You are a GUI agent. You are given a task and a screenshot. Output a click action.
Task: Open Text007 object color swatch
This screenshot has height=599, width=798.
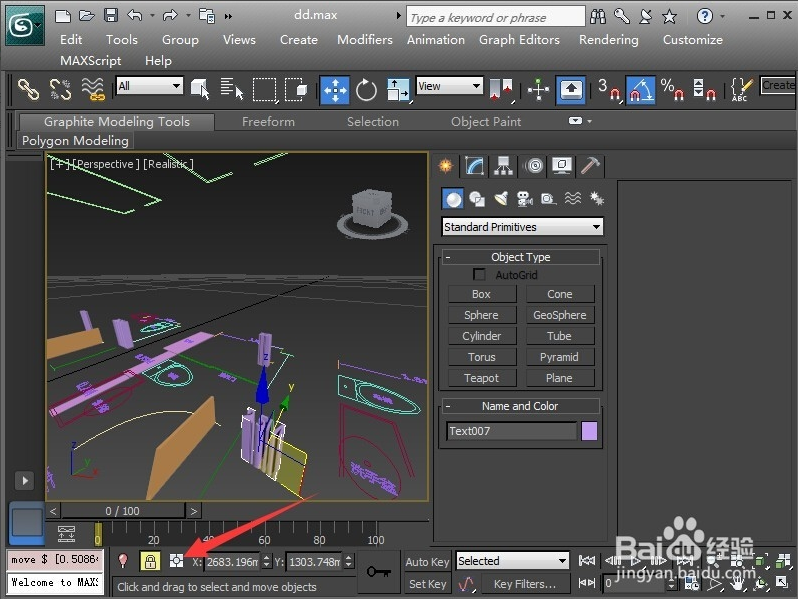point(589,431)
